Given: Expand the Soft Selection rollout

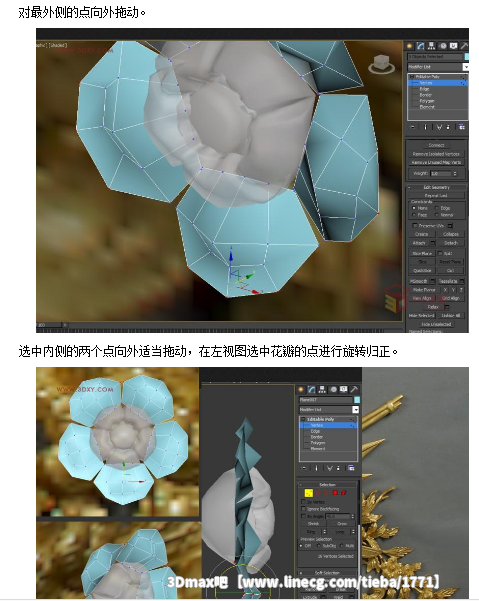Looking at the screenshot, I should click(x=329, y=573).
